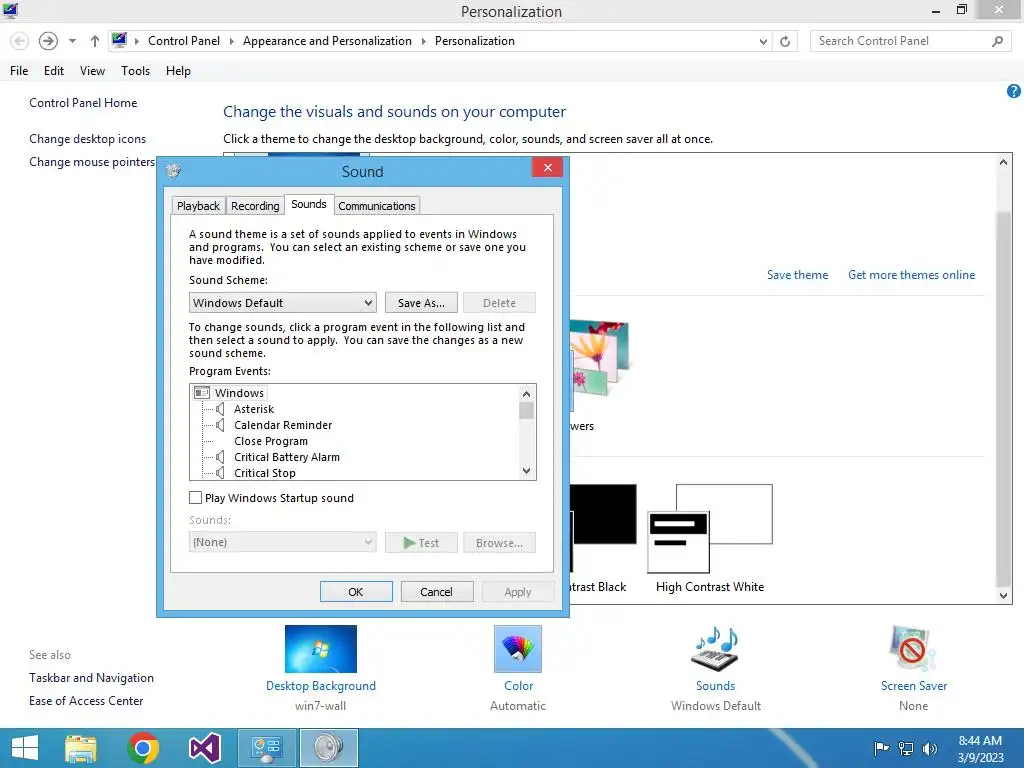Open the Tools menu
The width and height of the screenshot is (1024, 768).
point(135,71)
